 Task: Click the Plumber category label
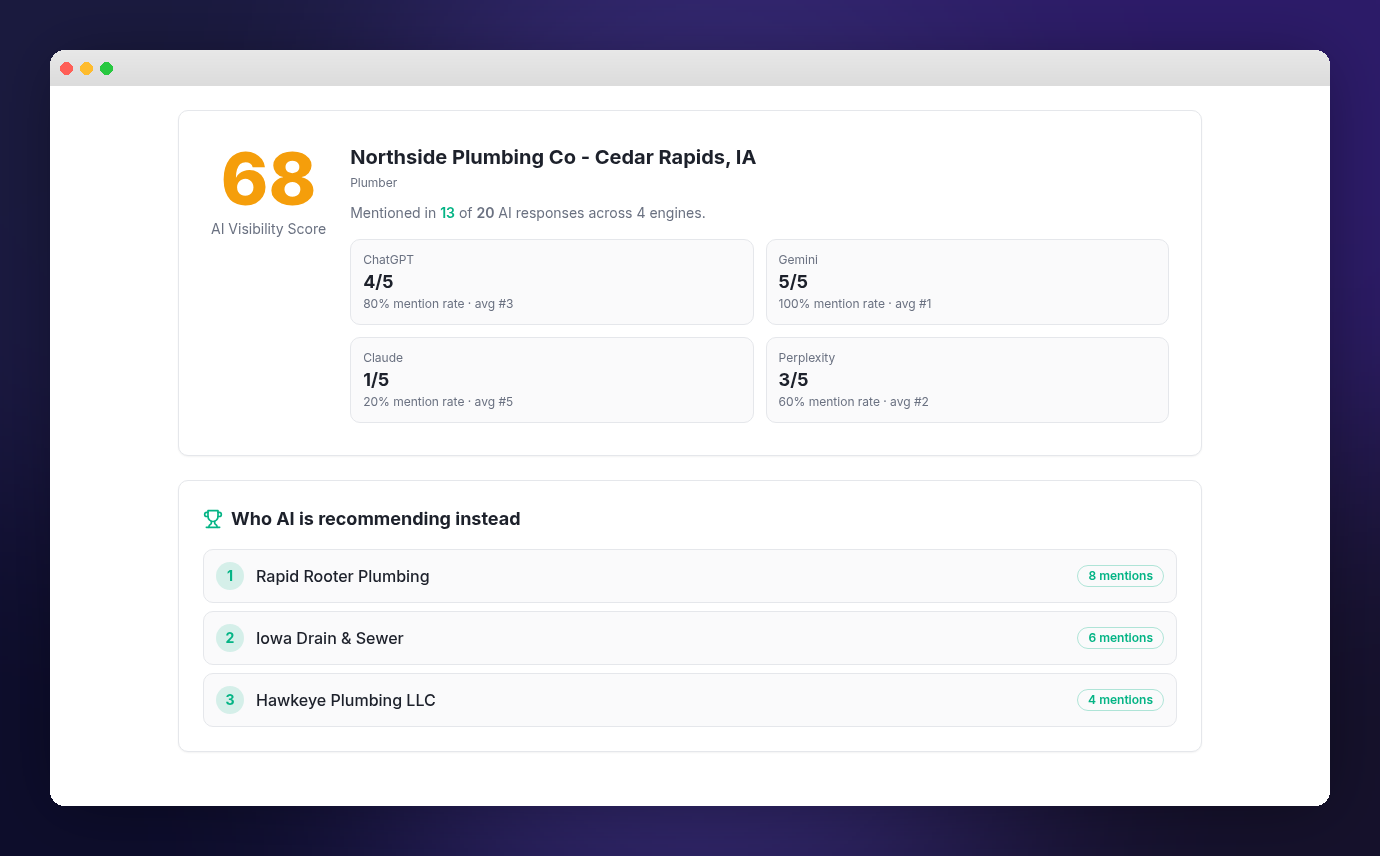coord(374,183)
